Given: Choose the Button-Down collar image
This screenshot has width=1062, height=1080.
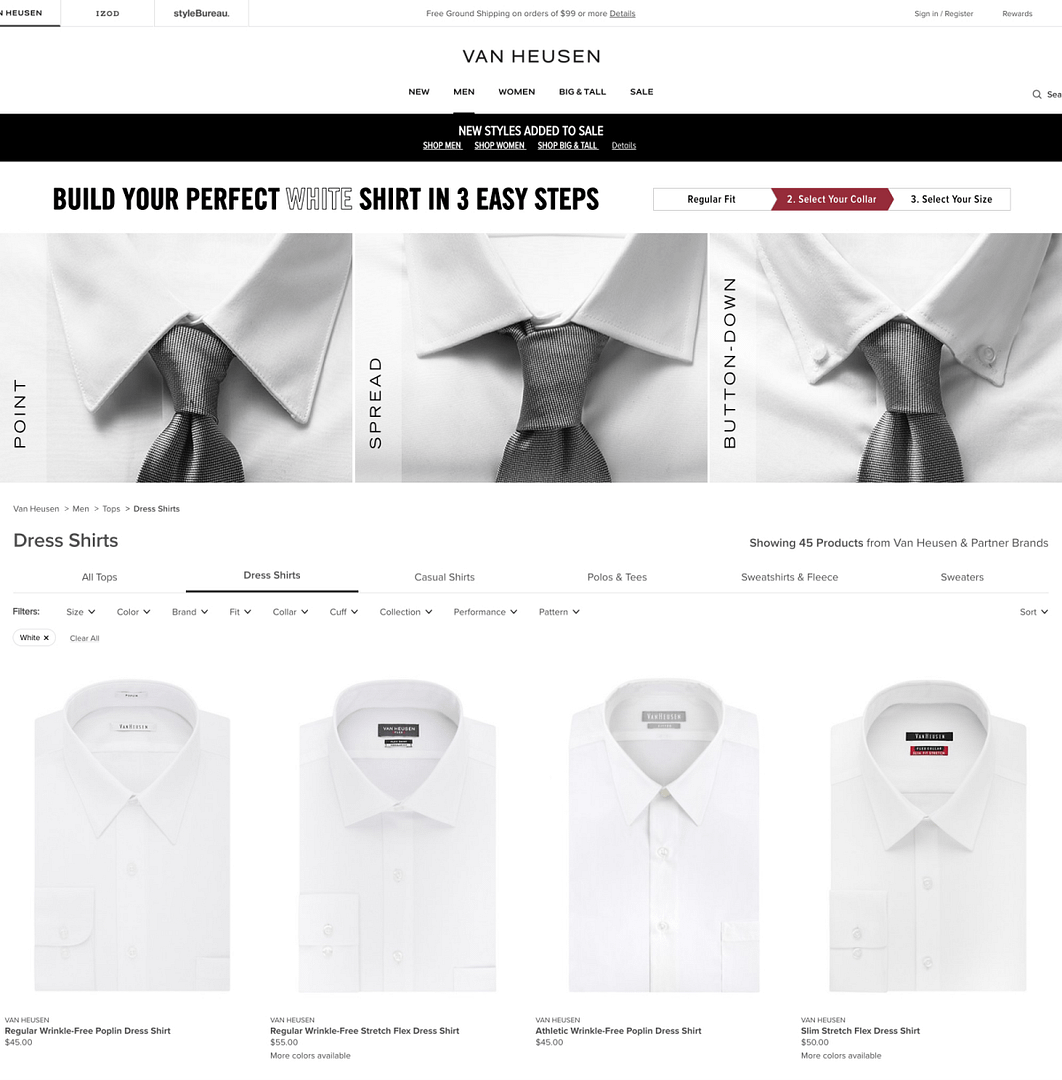Looking at the screenshot, I should pyautogui.click(x=886, y=357).
